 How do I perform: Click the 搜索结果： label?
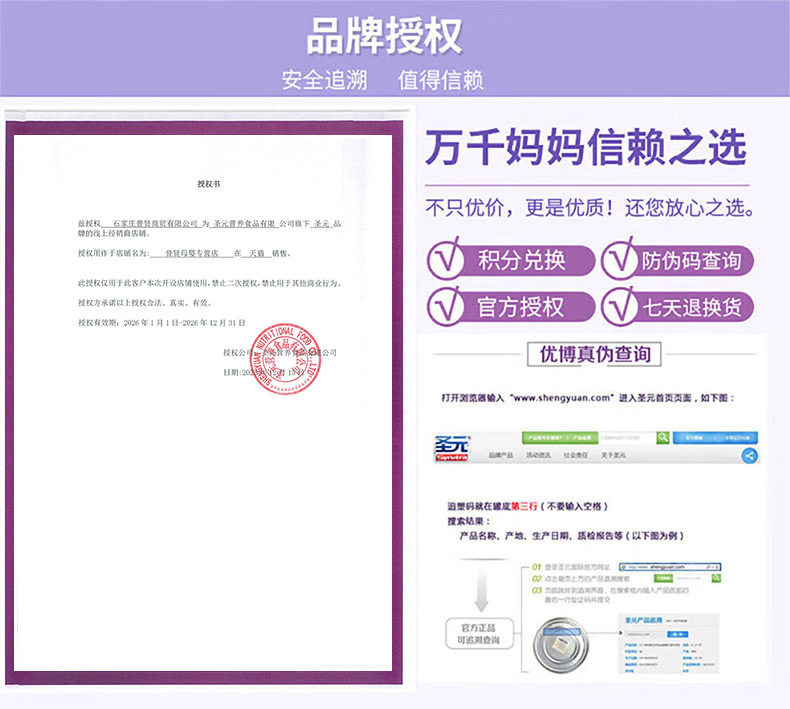click(469, 521)
